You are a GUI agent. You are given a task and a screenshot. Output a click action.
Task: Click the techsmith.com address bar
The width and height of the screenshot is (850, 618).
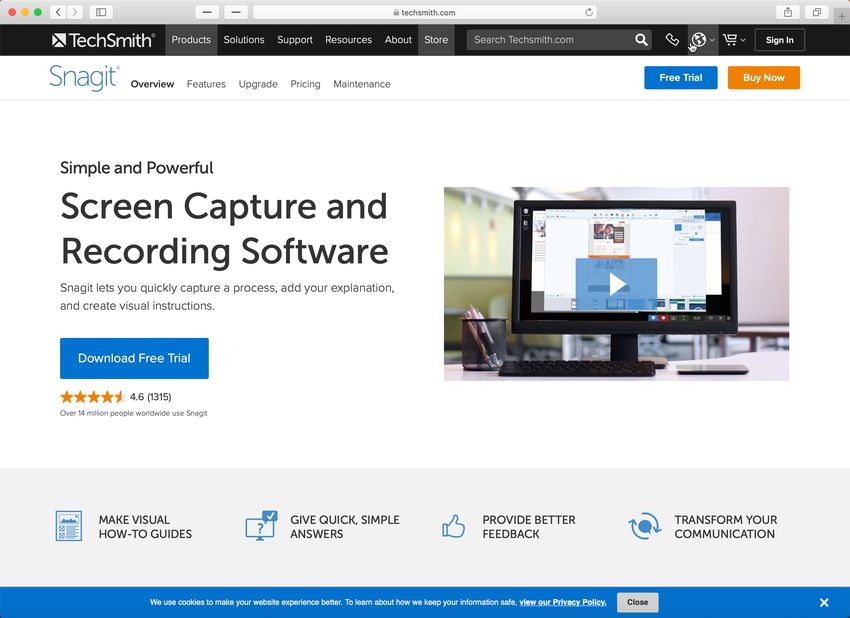point(424,12)
